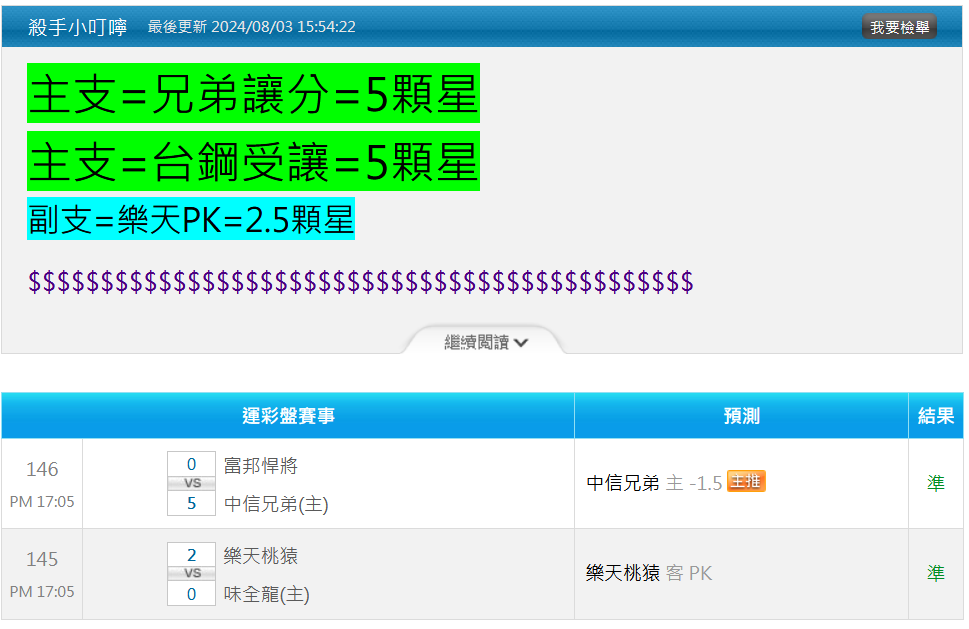Open author name 殺手小叮噹
The width and height of the screenshot is (969, 629).
click(77, 27)
